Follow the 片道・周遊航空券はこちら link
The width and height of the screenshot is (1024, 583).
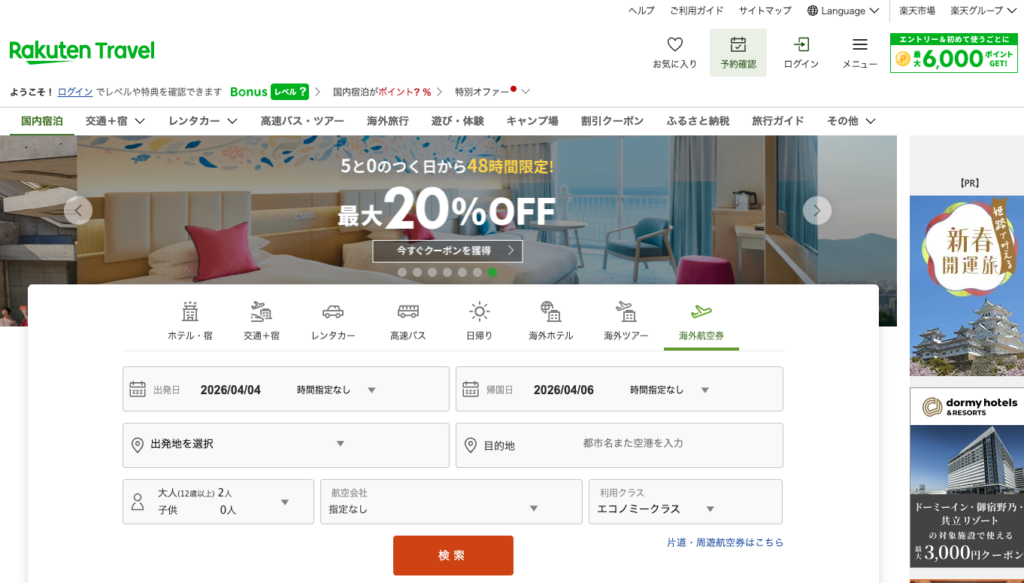724,542
